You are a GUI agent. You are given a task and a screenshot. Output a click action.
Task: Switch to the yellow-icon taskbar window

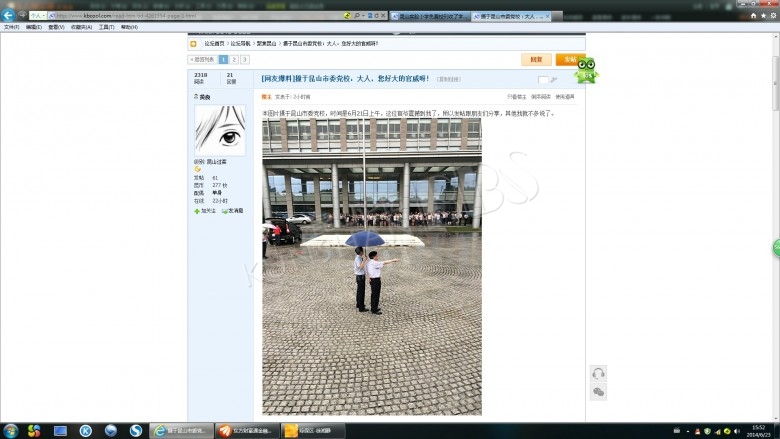[313, 431]
